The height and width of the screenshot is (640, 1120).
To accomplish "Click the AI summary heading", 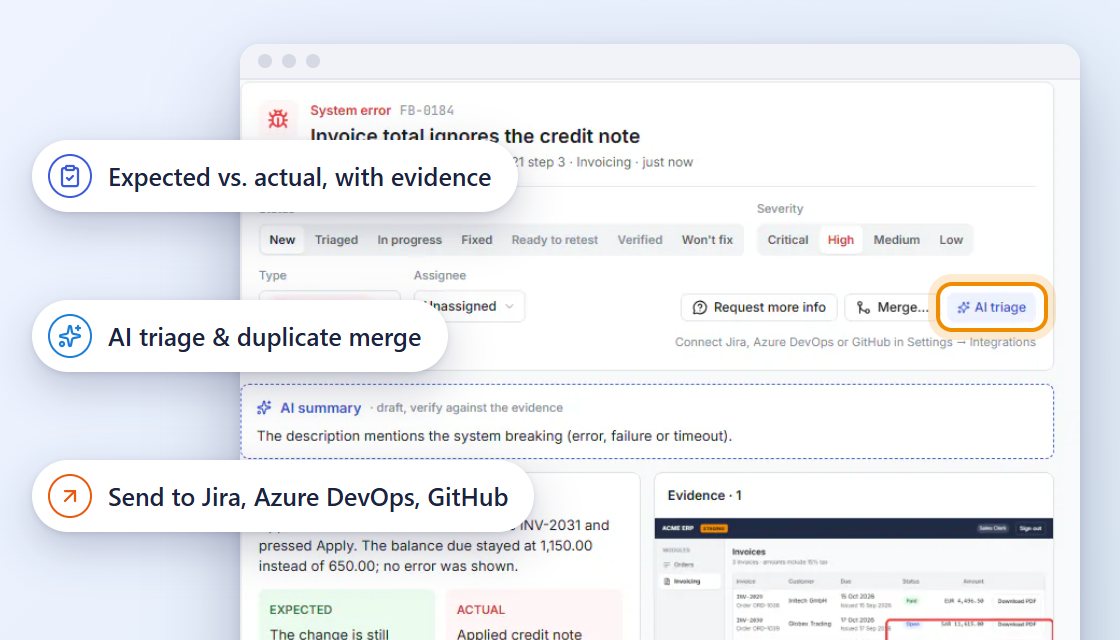I will point(320,408).
